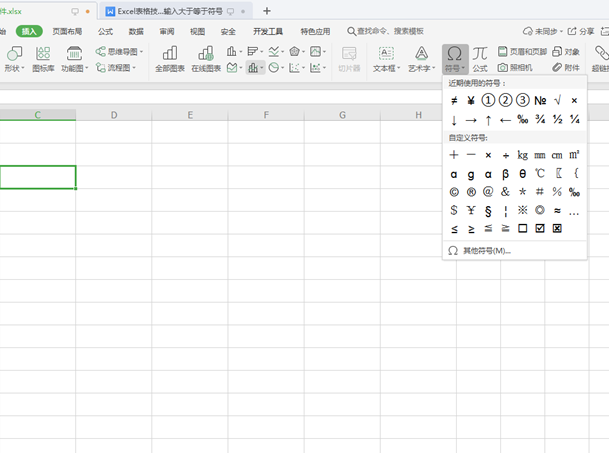Insert the less-than-or-equal ≤ symbol
The width and height of the screenshot is (610, 453).
coord(454,228)
